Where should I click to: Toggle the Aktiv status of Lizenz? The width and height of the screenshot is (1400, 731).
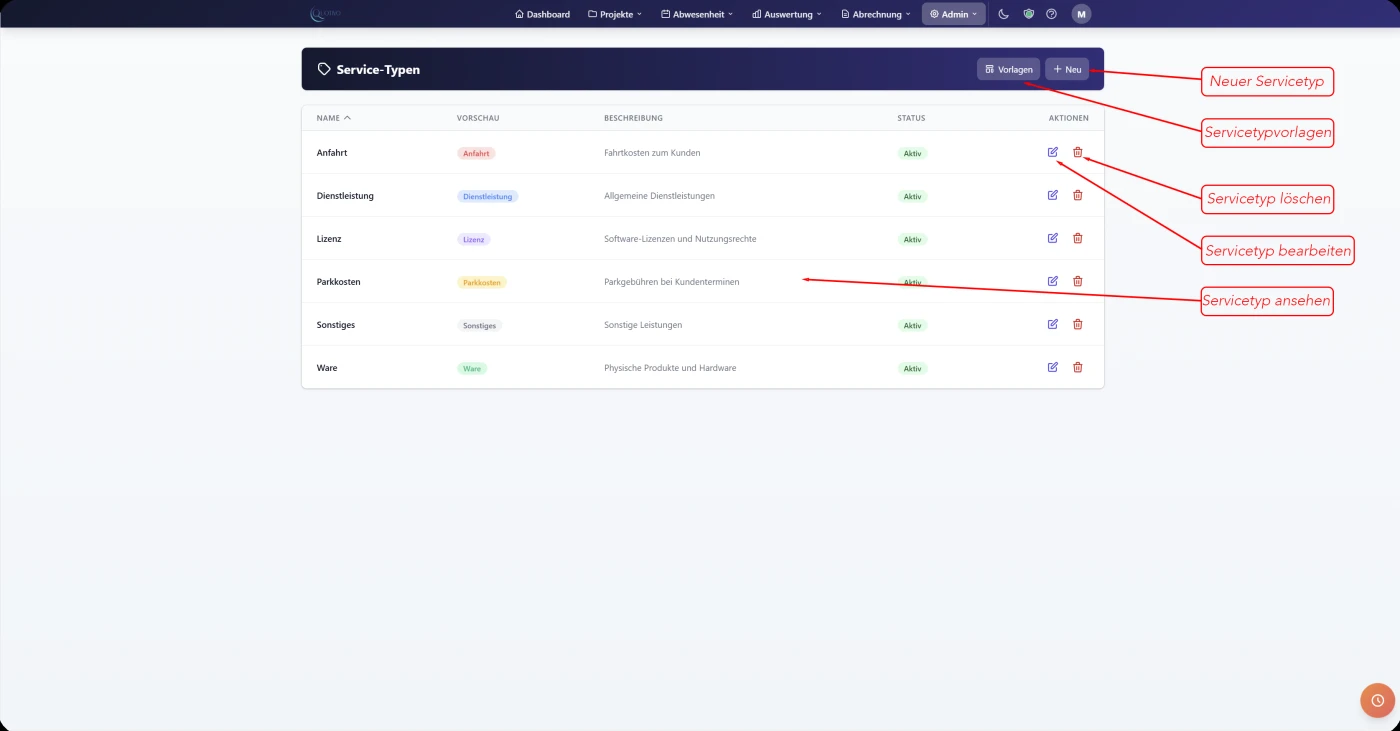pyautogui.click(x=913, y=239)
